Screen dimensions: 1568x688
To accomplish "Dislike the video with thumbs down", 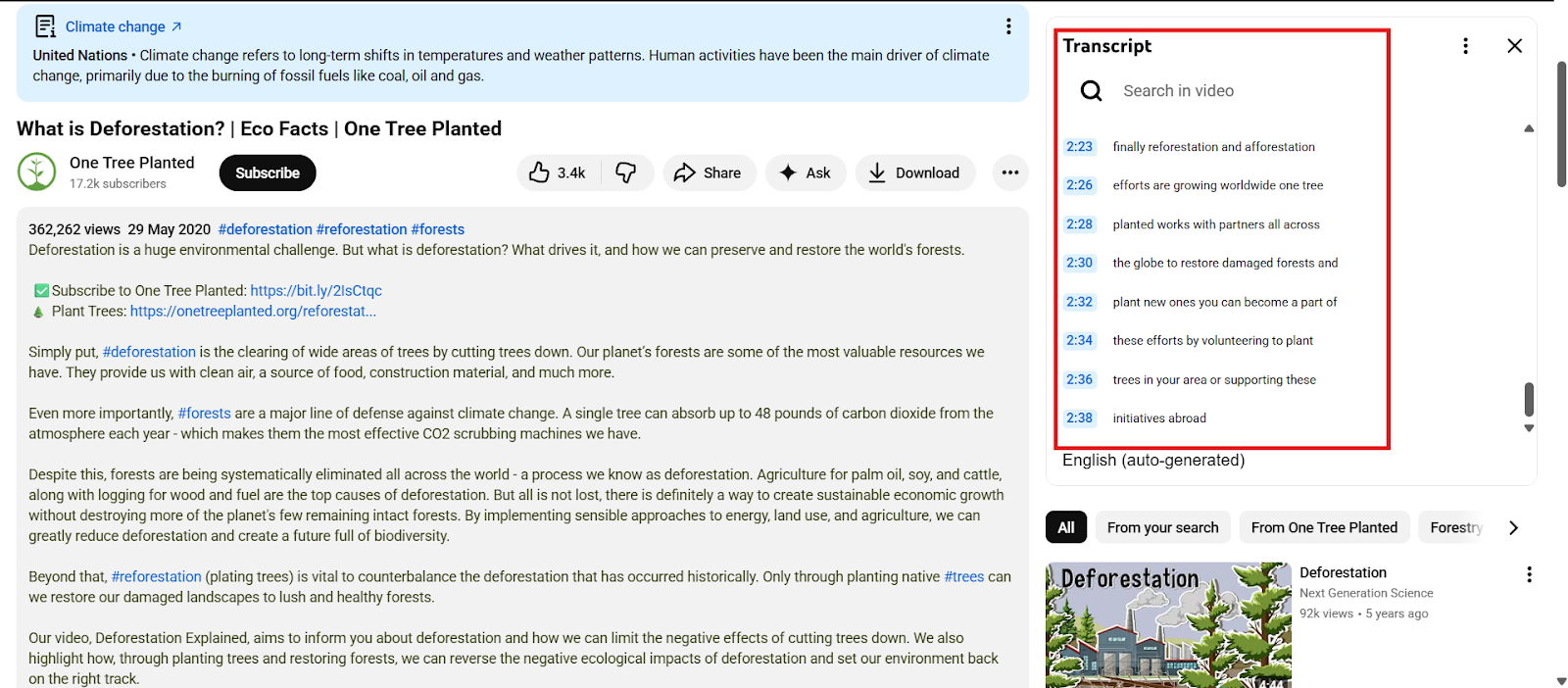I will click(x=626, y=172).
